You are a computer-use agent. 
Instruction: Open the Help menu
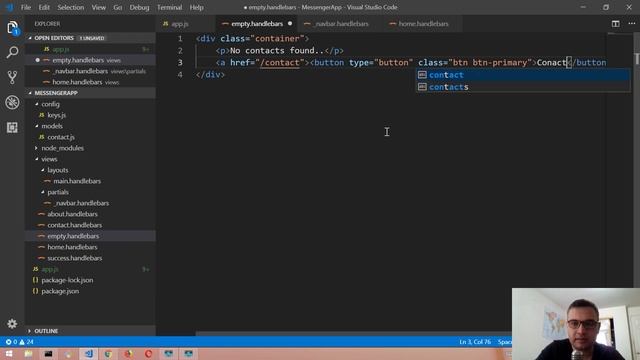coord(196,7)
